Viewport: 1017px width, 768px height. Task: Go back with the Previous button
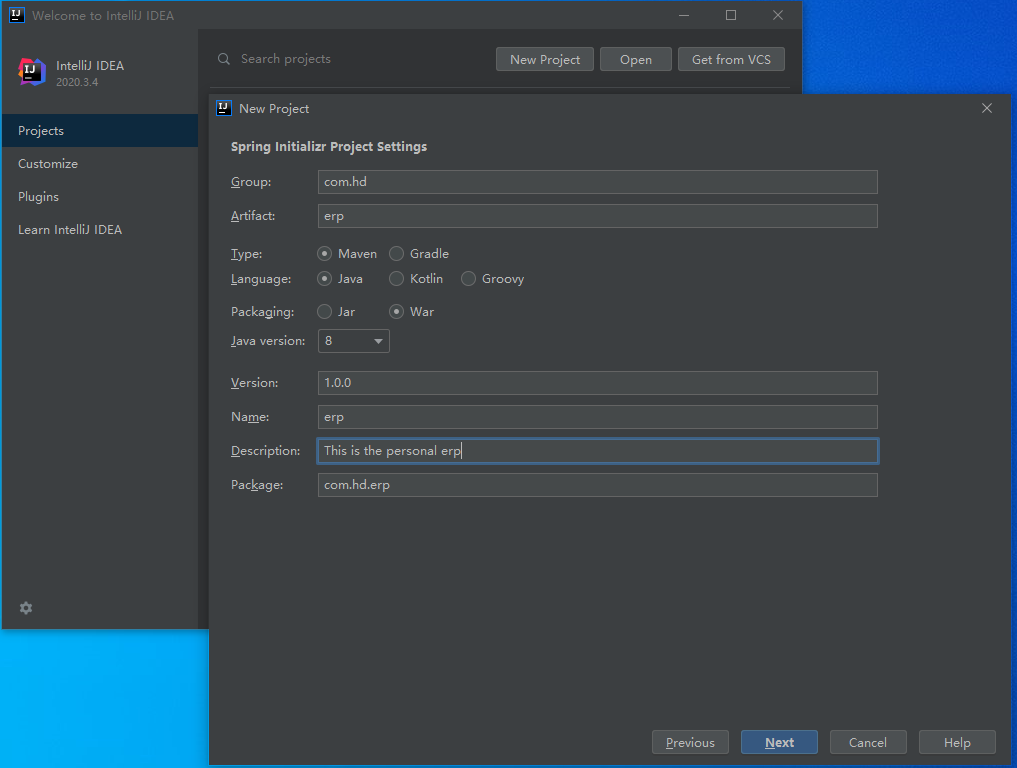tap(690, 742)
